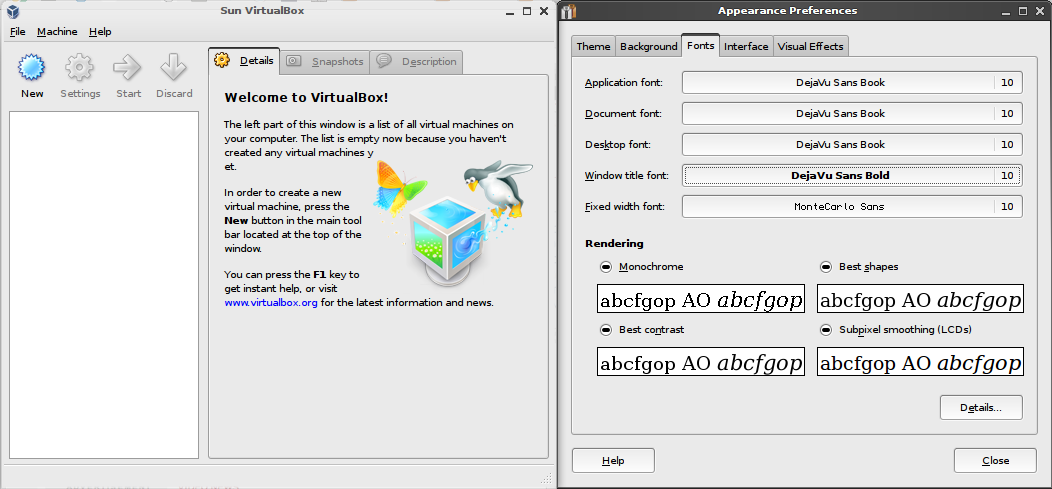Switch to the Visual Effects tab
1052x489 pixels.
click(x=810, y=46)
